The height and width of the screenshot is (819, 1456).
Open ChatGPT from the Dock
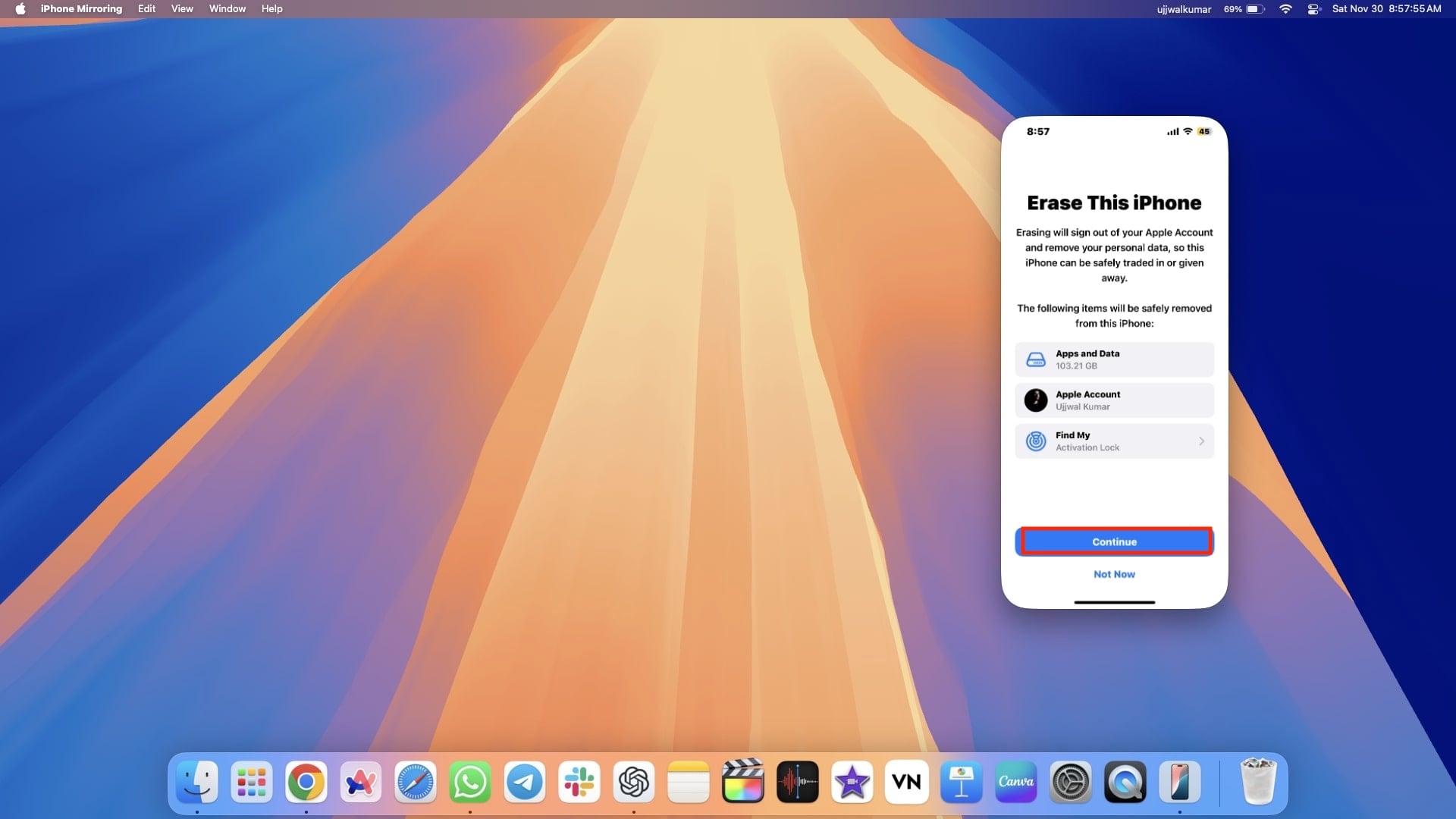coord(634,782)
